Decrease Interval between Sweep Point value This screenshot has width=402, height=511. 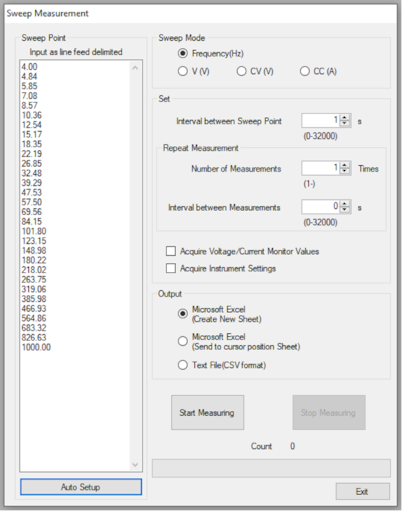[345, 124]
